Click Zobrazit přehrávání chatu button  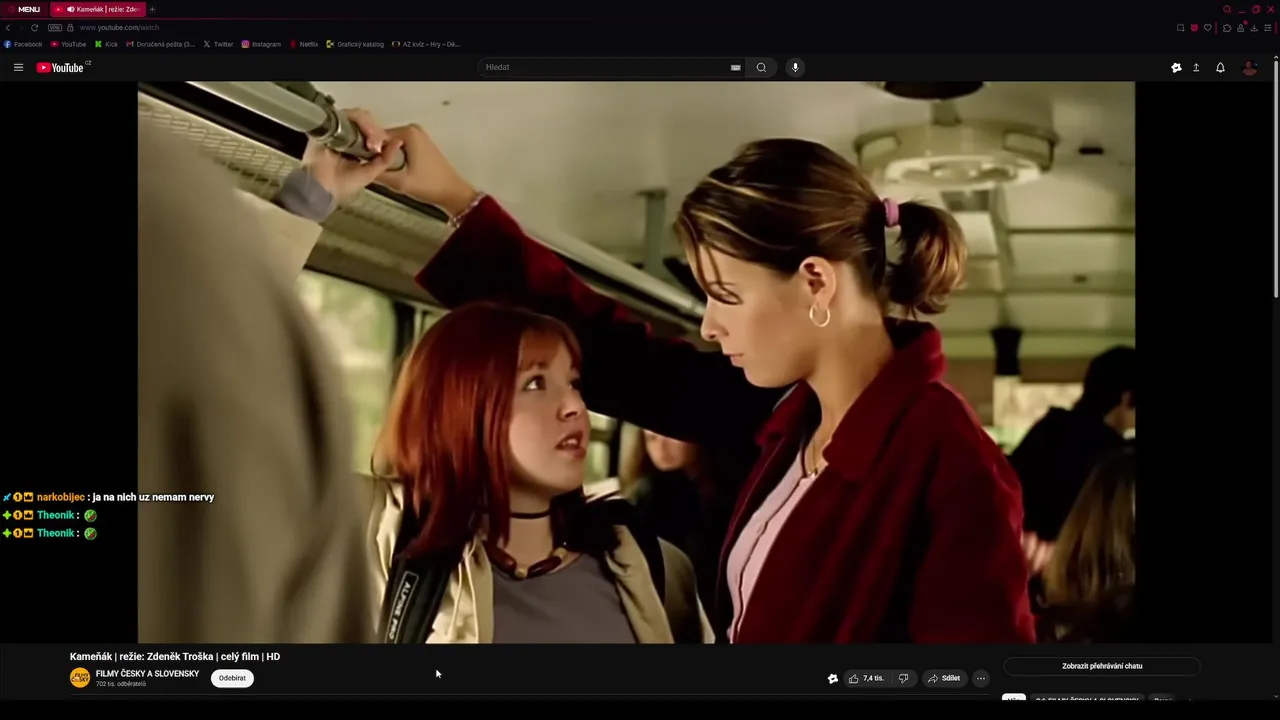pos(1102,666)
